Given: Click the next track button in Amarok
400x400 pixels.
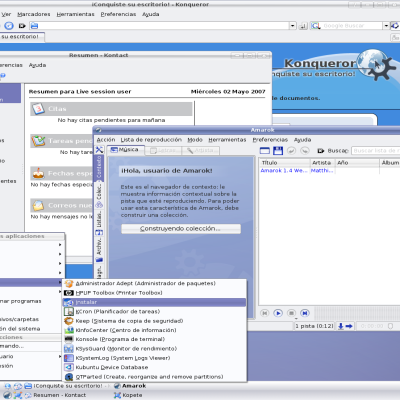Looking at the screenshot, I should click(304, 313).
